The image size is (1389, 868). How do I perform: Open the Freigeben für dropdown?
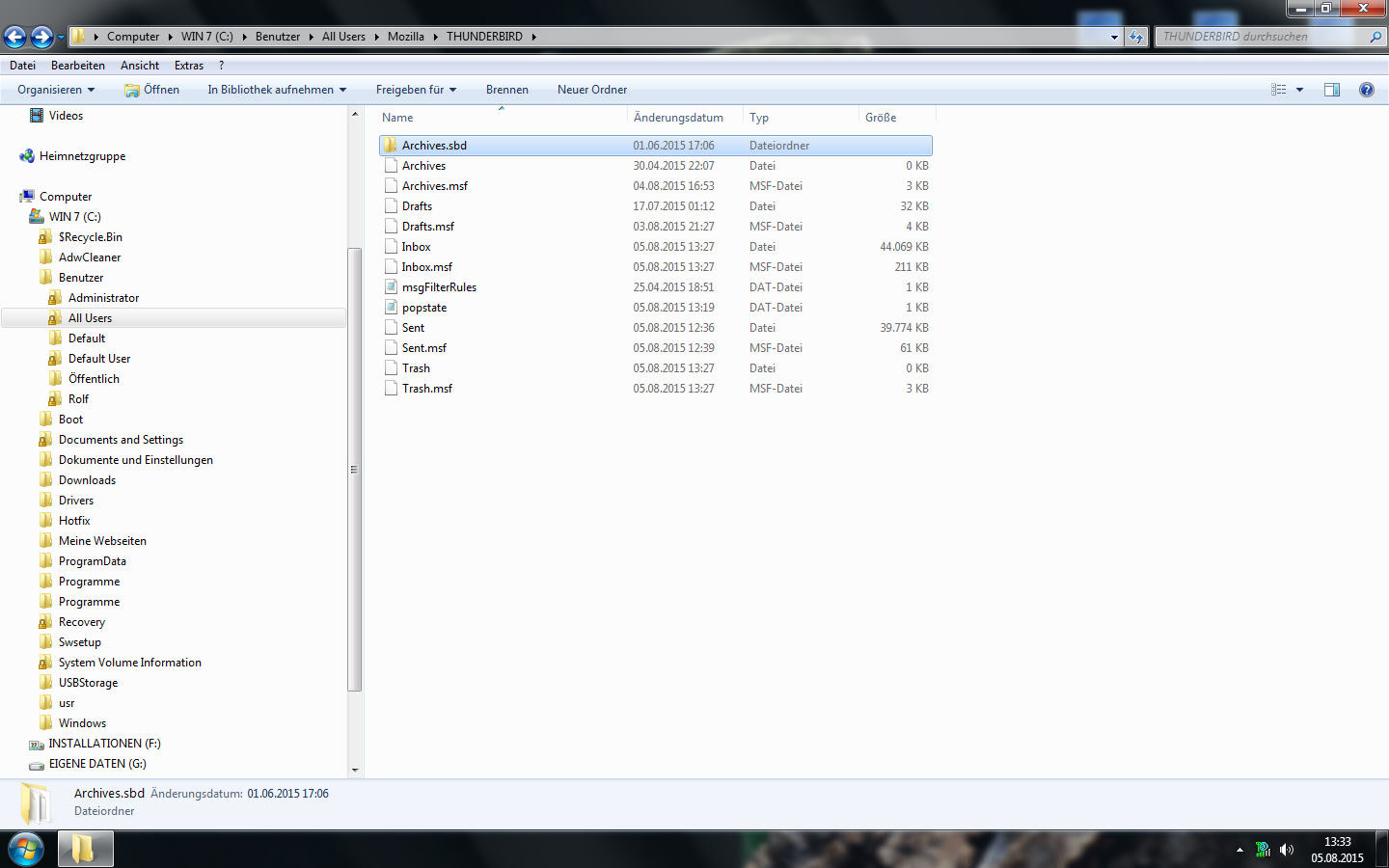tap(416, 90)
